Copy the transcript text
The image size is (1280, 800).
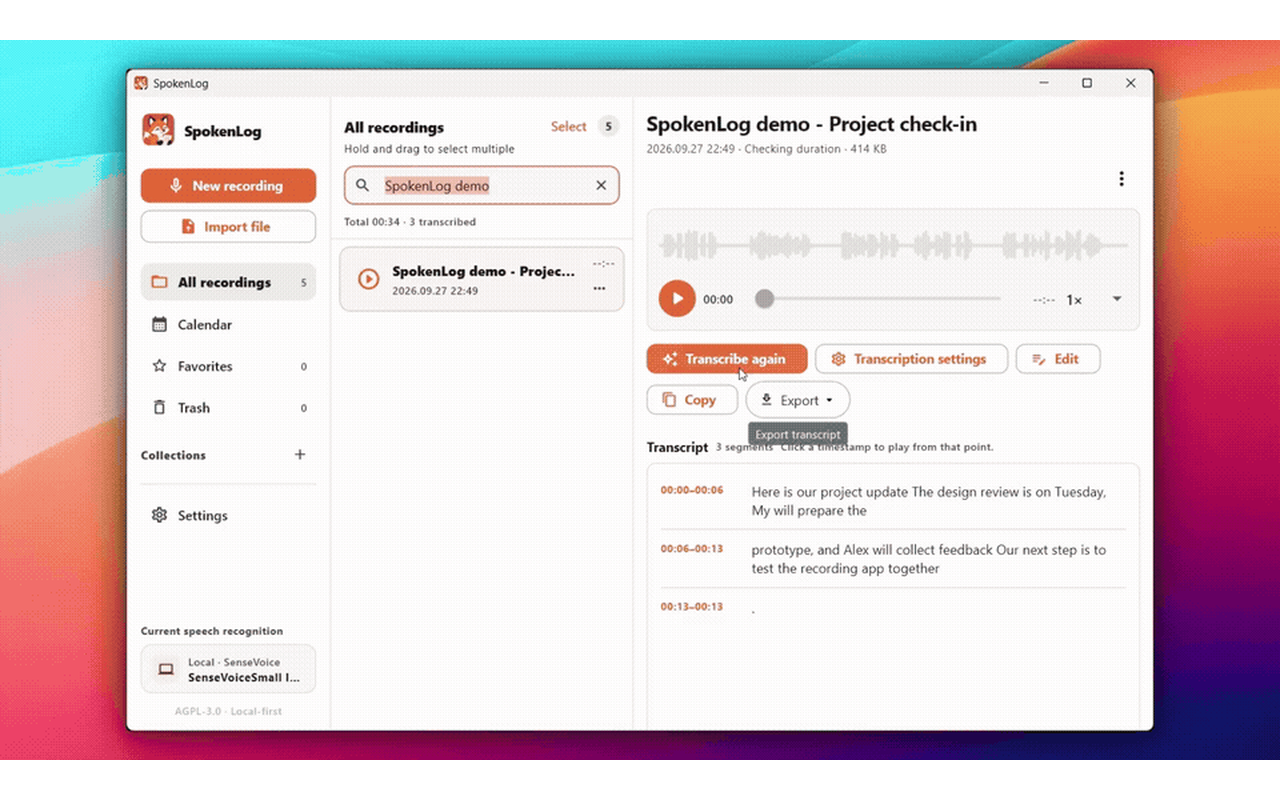point(692,400)
